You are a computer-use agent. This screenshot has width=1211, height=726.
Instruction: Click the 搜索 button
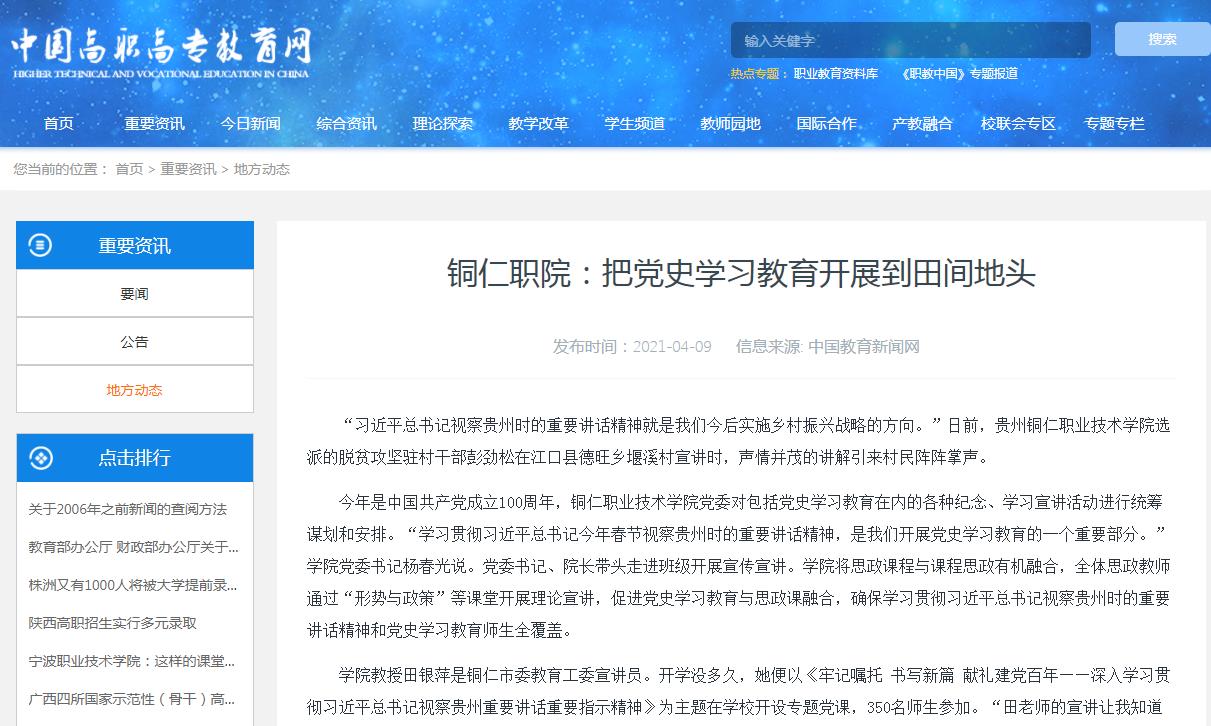tap(1162, 39)
